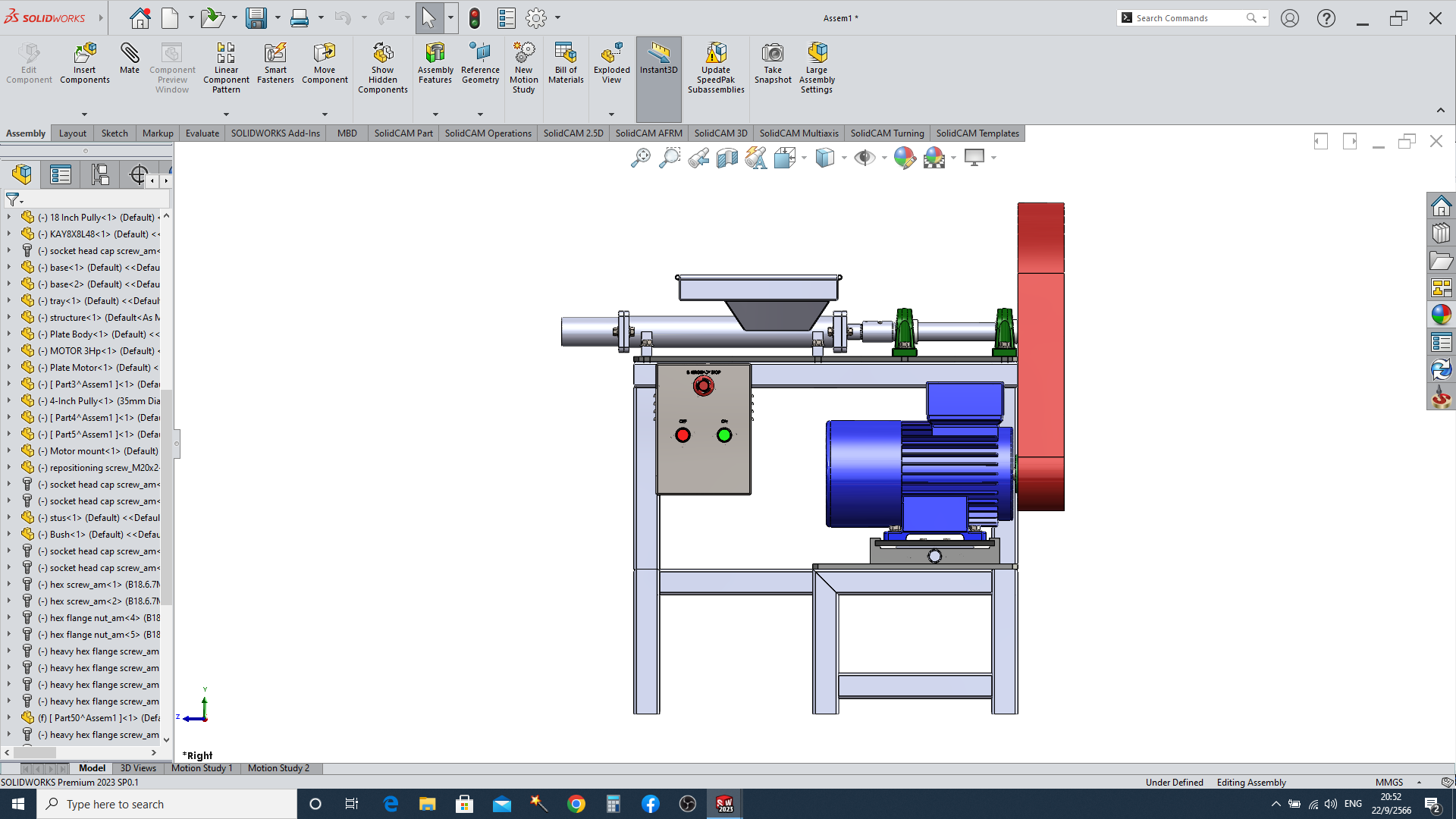Switch to the Evaluate tab

point(202,133)
